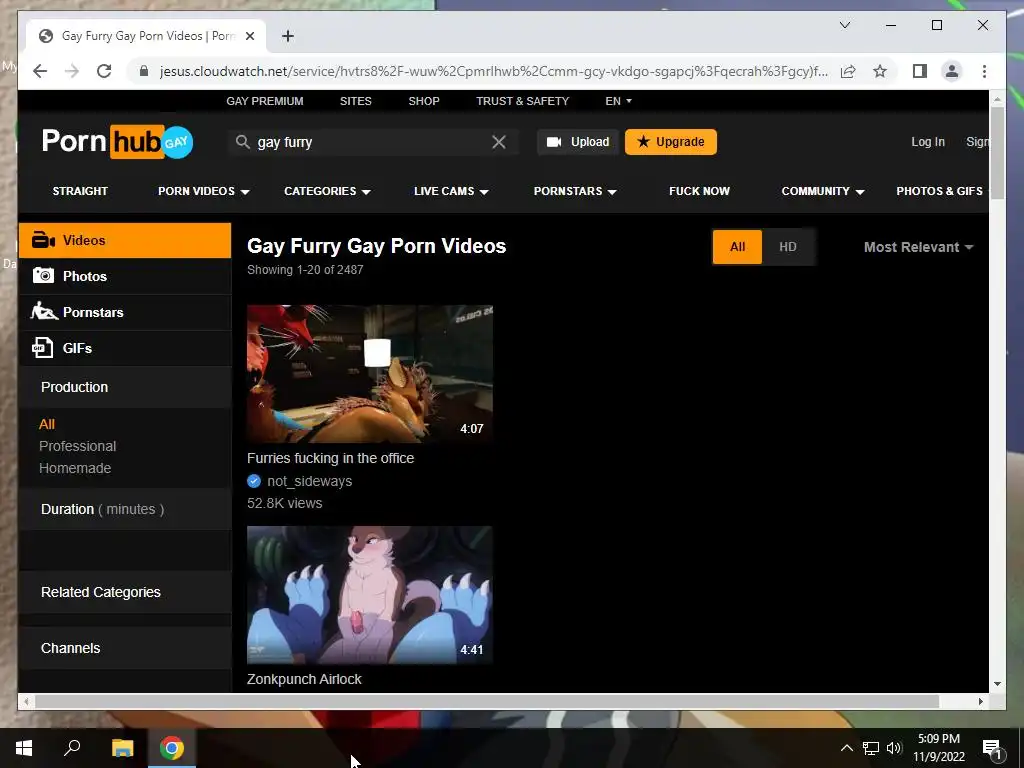Open the Windows Start menu
1024x768 pixels.
click(x=24, y=748)
